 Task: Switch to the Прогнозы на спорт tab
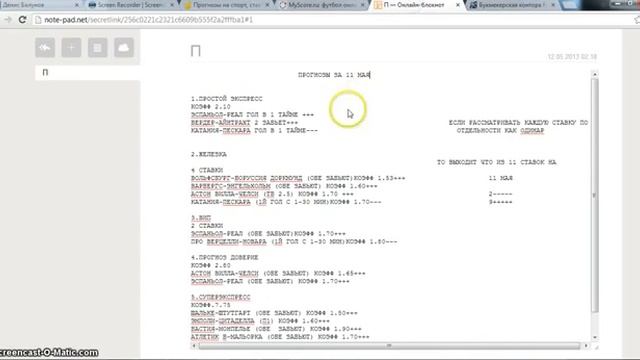point(227,5)
